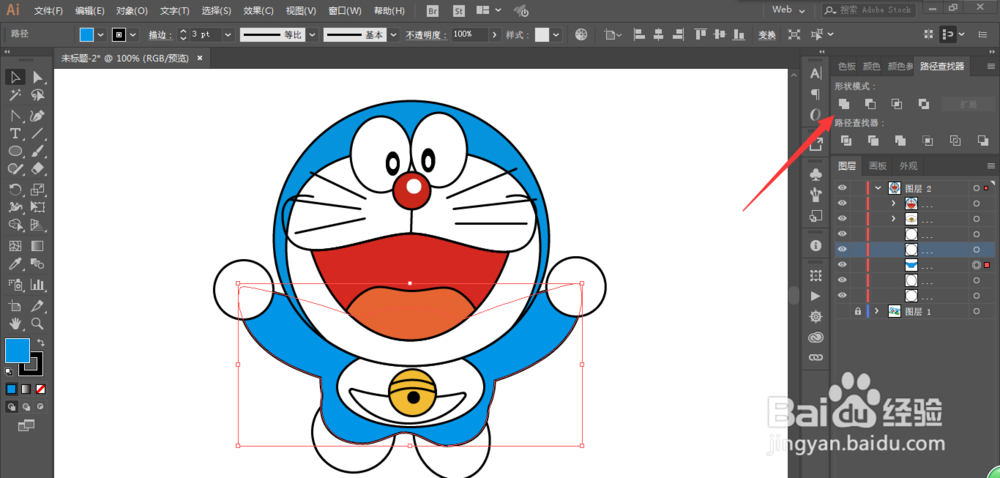The height and width of the screenshot is (478, 1000).
Task: Click the Minus Back pathfinder icon
Action: 982,140
